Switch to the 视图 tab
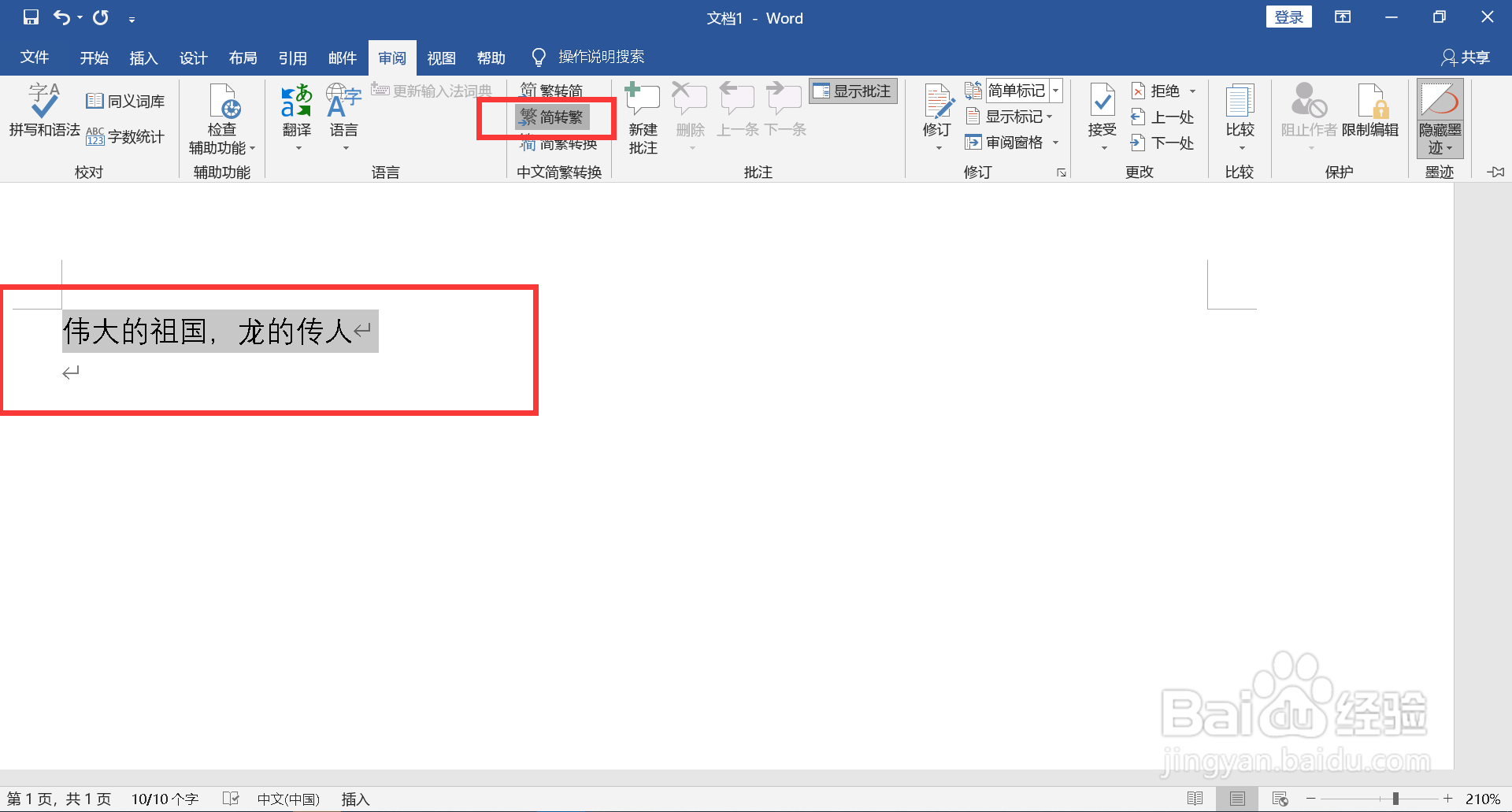This screenshot has width=1512, height=812. click(x=441, y=57)
